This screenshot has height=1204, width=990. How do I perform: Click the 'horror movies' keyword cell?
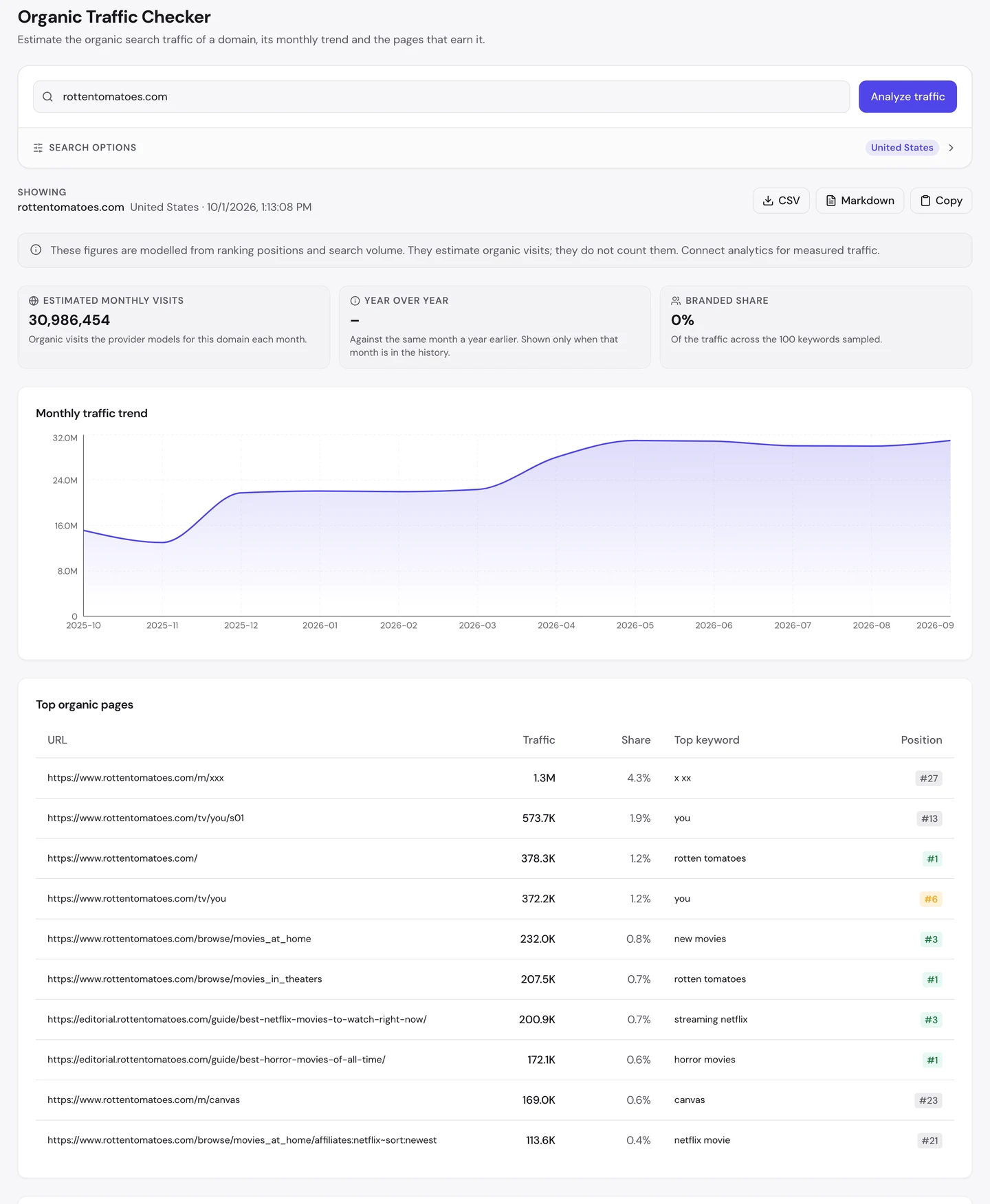tap(705, 1060)
